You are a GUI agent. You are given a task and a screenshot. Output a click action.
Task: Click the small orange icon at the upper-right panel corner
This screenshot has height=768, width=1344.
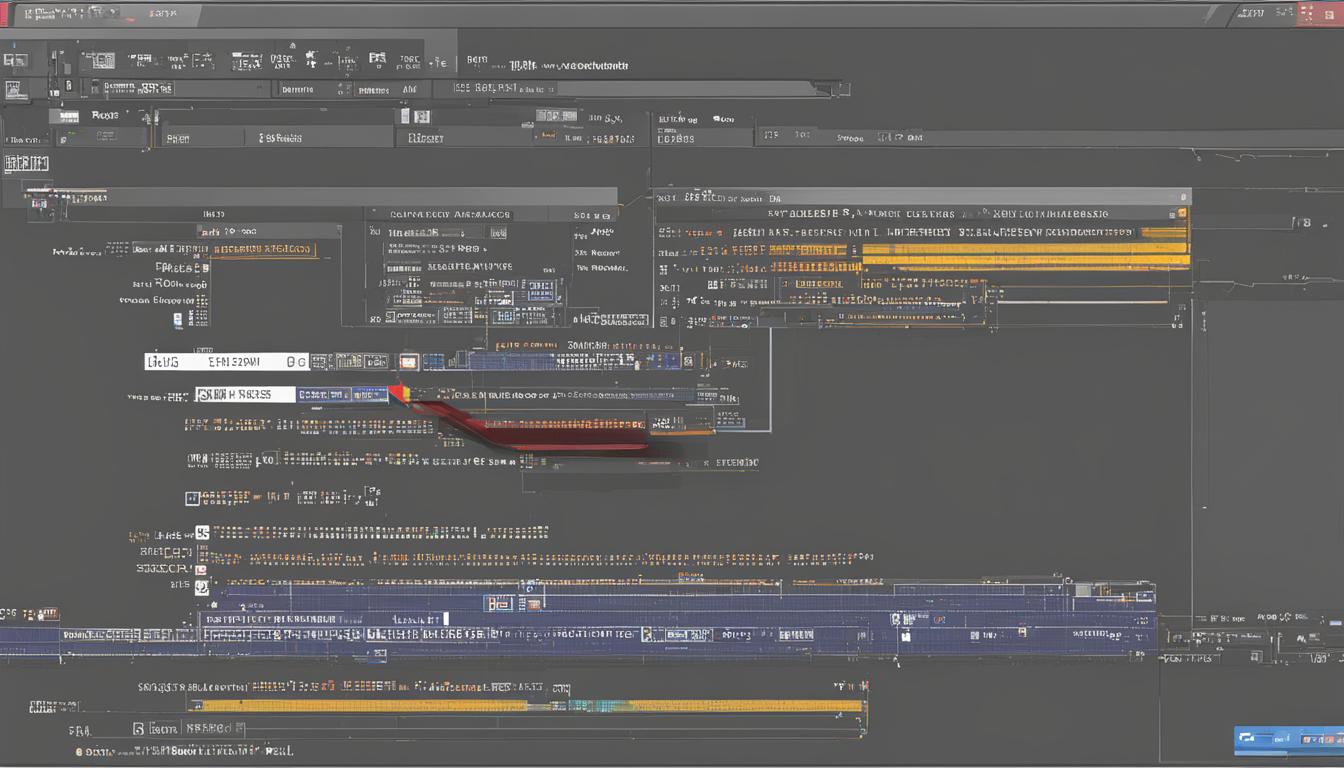pyautogui.click(x=1183, y=213)
